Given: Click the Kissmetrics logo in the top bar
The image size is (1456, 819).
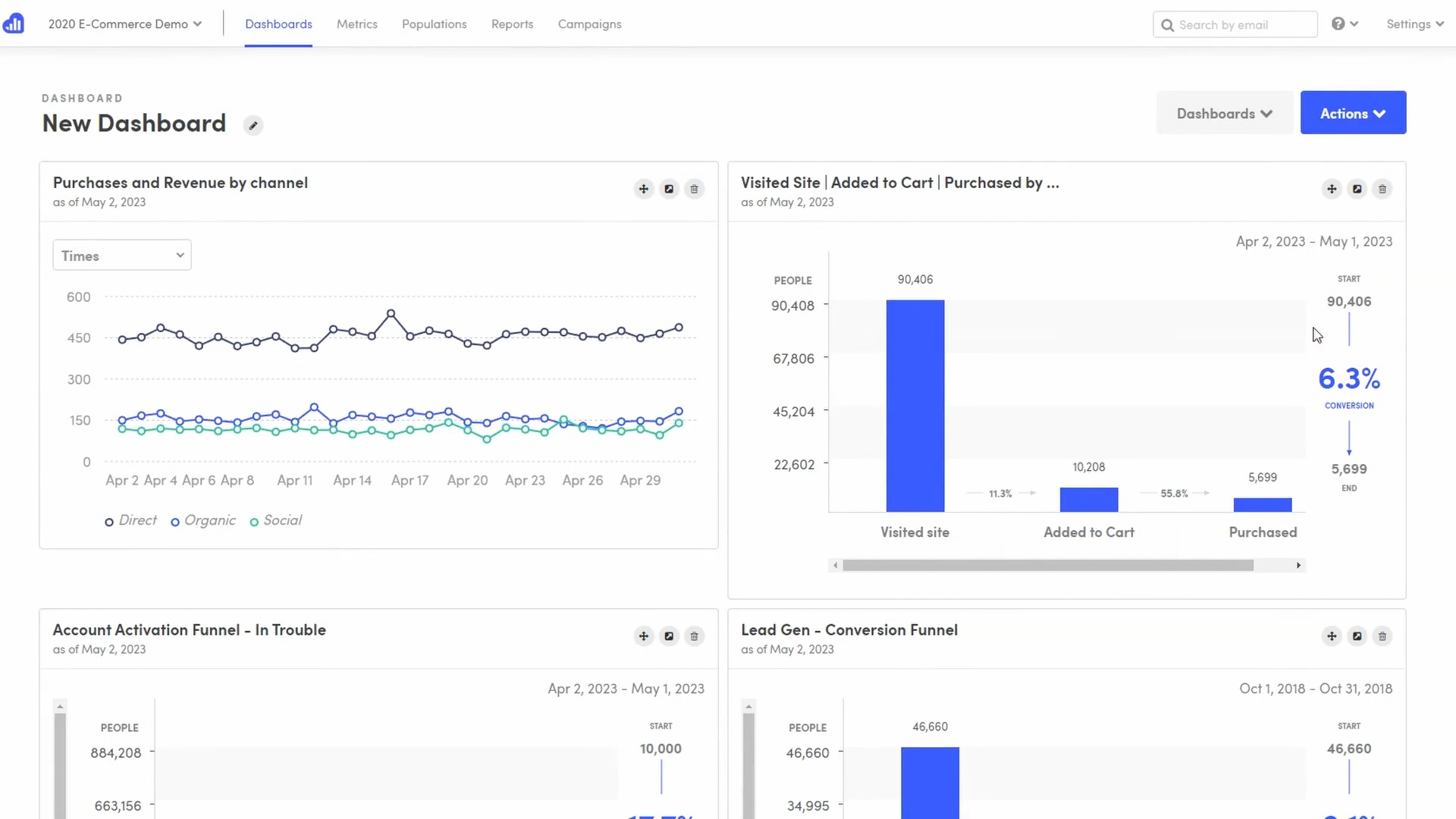Looking at the screenshot, I should 14,24.
